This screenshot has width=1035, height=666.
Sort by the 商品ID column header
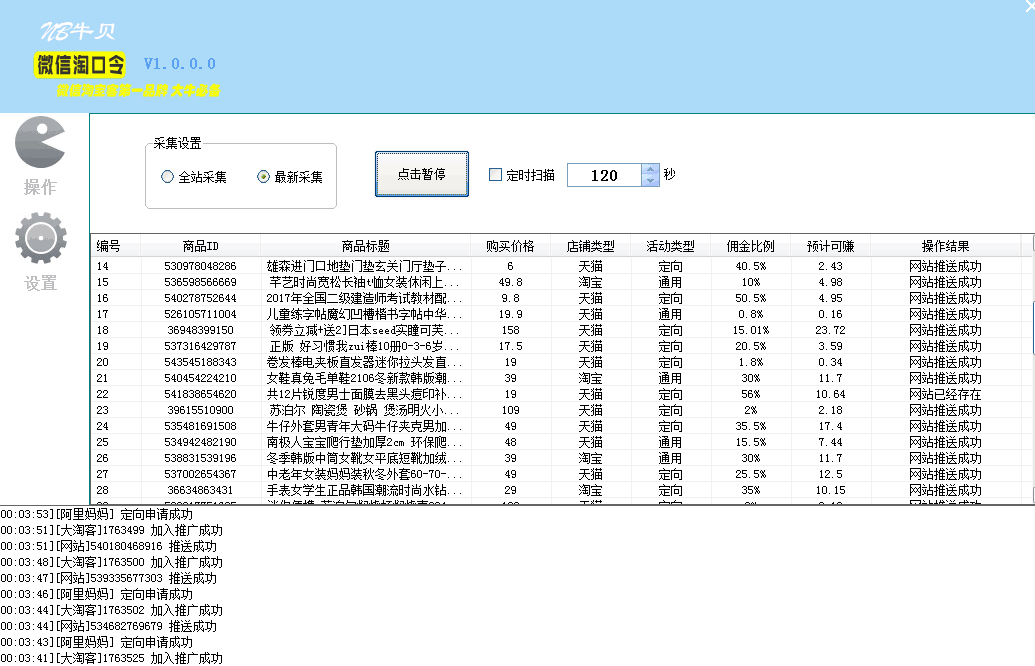point(201,246)
